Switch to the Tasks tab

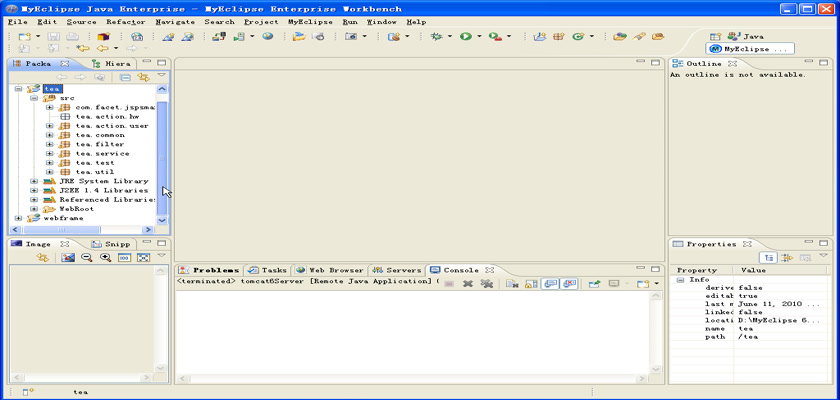[267, 270]
